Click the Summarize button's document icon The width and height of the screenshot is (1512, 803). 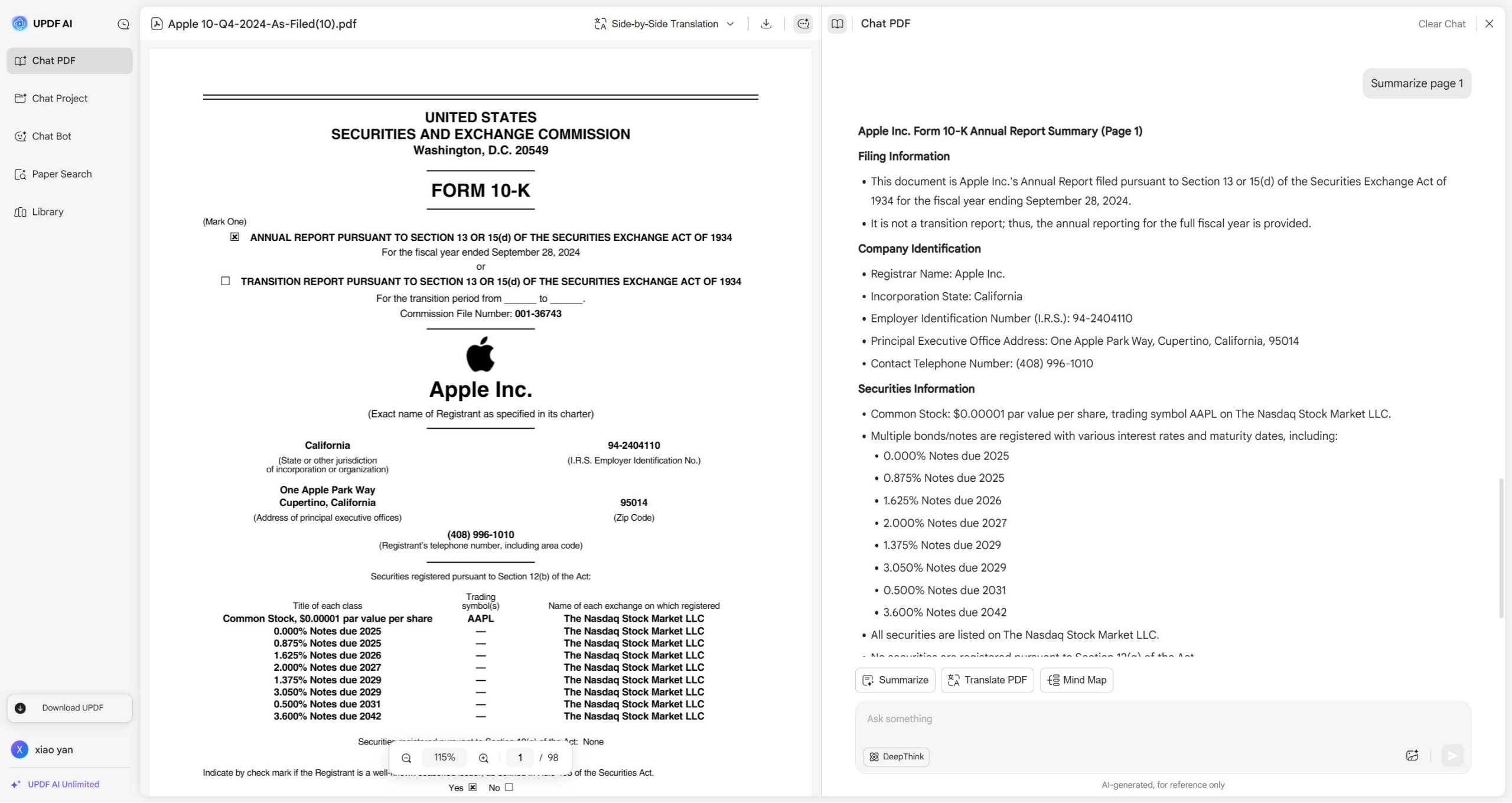(868, 681)
